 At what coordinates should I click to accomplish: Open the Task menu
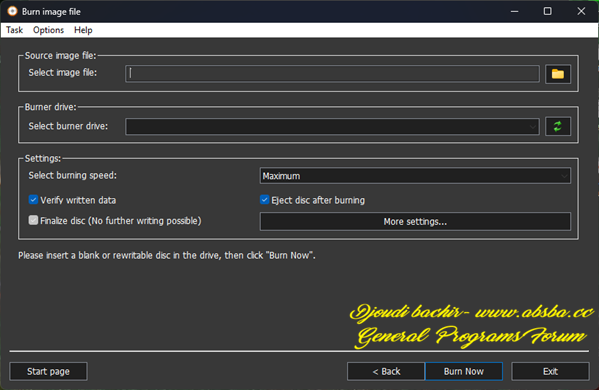[15, 30]
